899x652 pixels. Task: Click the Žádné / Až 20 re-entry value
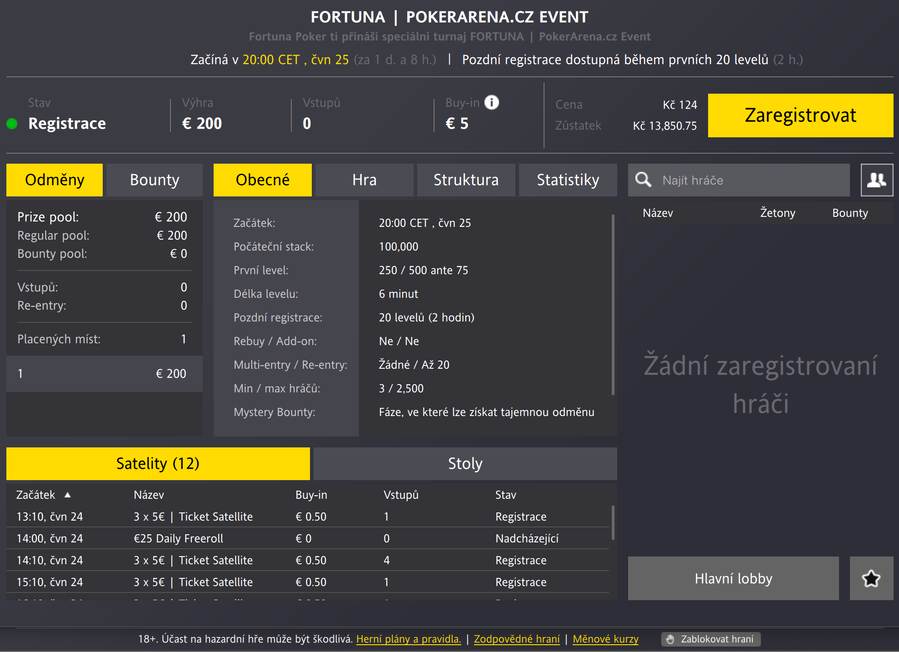414,365
